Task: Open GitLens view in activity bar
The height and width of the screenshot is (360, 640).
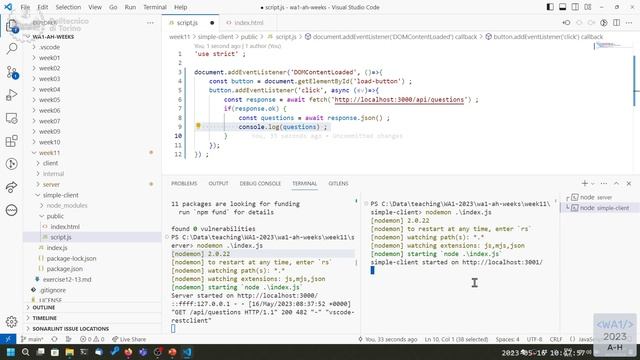Action: [x=11, y=164]
